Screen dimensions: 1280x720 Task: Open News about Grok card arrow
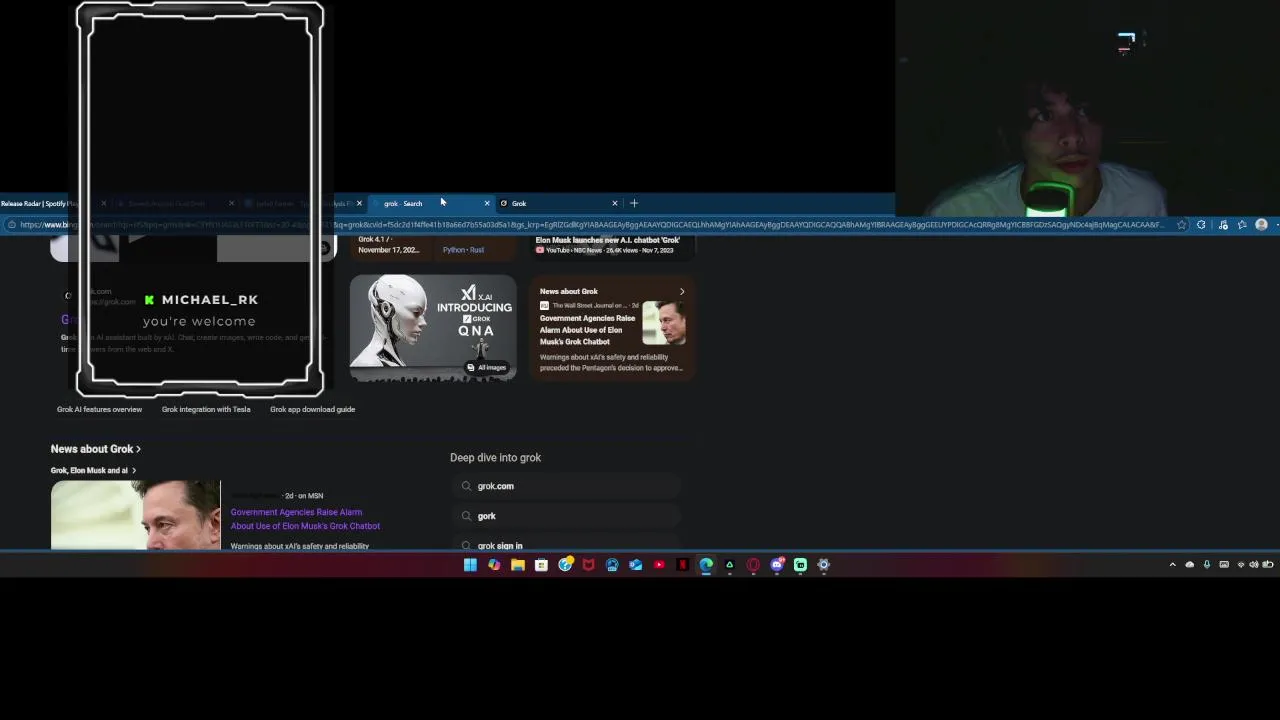pos(682,292)
